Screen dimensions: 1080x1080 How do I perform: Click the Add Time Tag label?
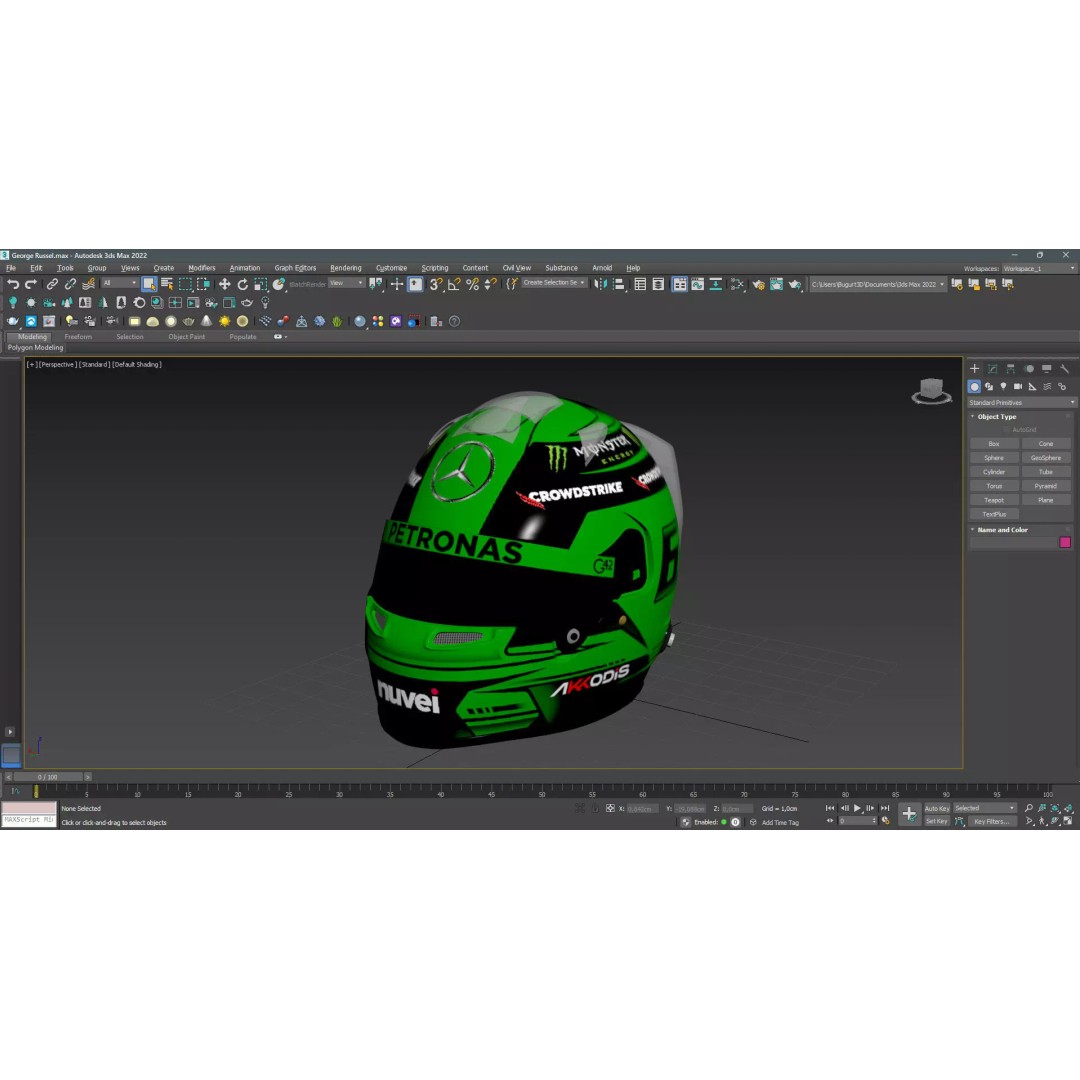pyautogui.click(x=780, y=822)
